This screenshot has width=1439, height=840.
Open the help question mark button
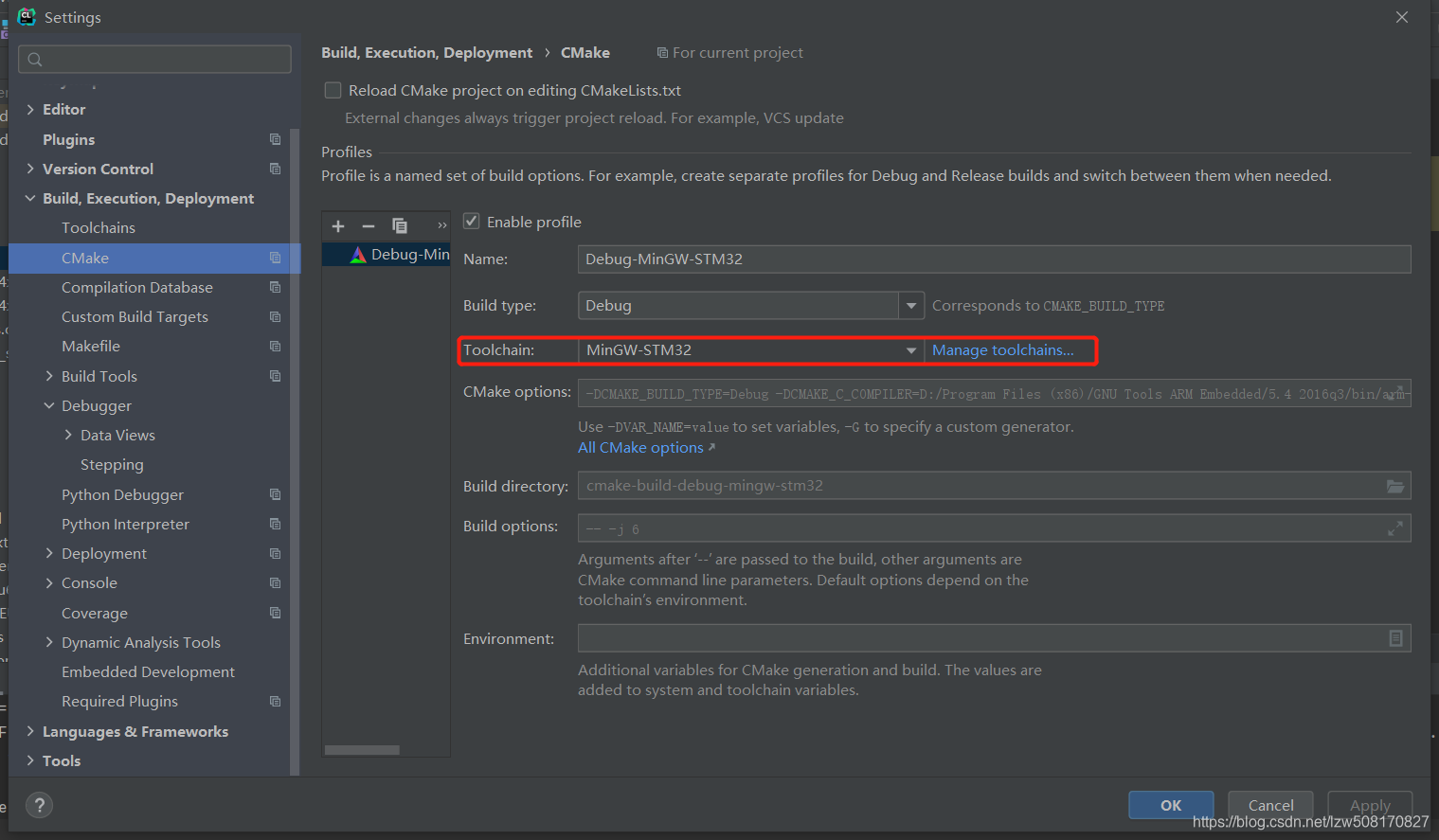pos(39,805)
